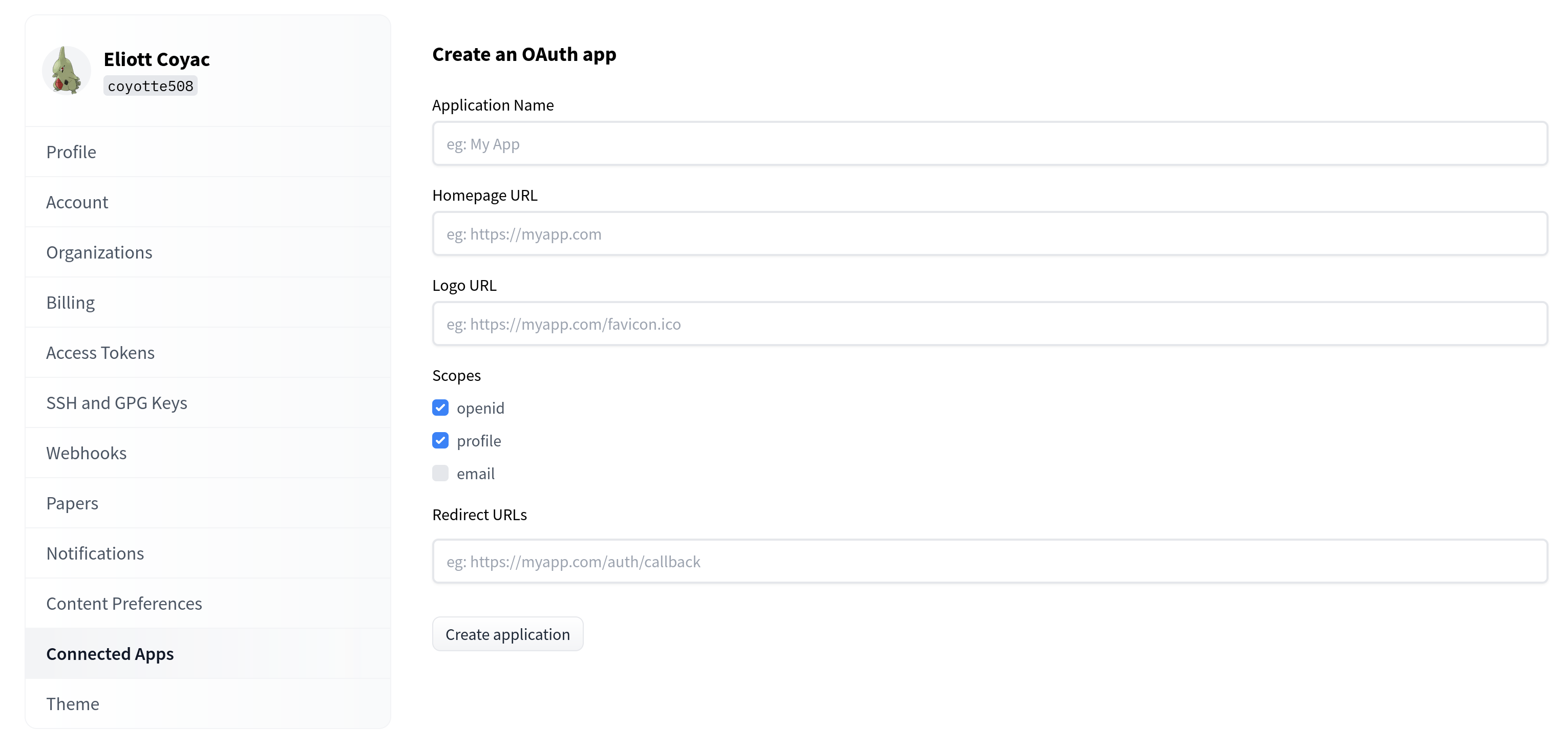Viewport: 1568px width, 748px height.
Task: Open the Access Tokens page
Action: coord(100,353)
